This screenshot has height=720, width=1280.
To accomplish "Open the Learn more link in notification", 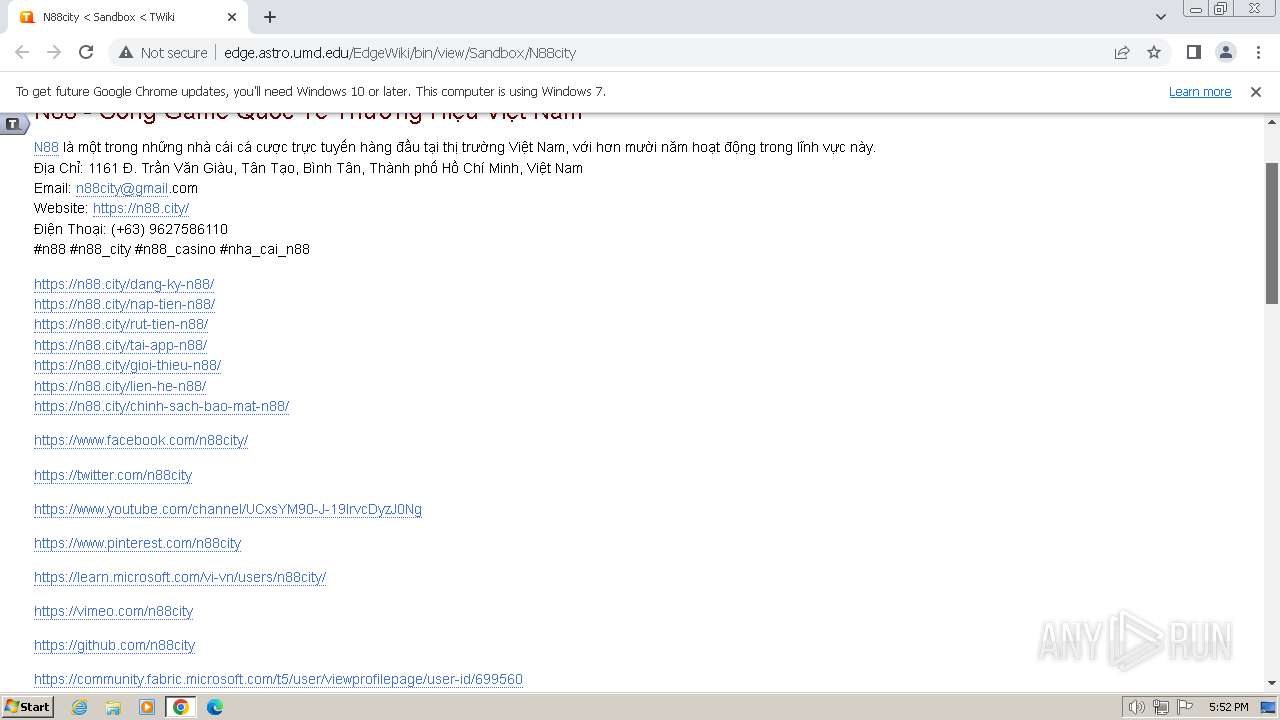I will pos(1200,91).
